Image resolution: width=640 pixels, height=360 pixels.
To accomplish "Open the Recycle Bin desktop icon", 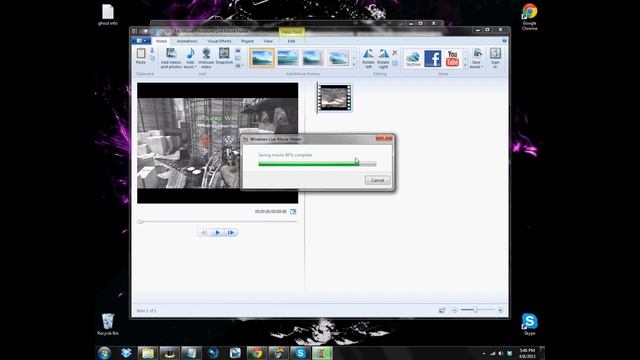I will [108, 324].
